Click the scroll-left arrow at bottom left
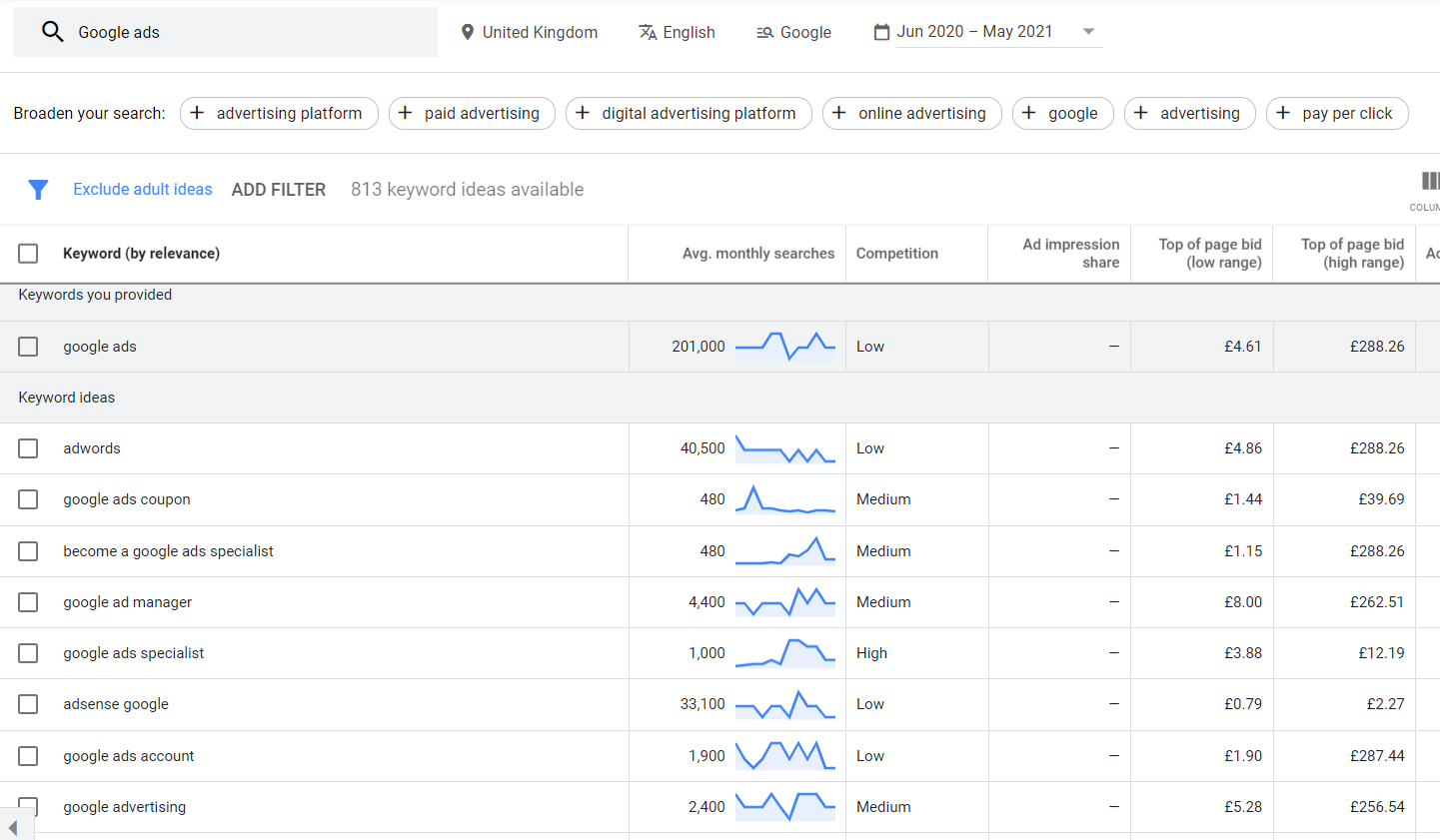The height and width of the screenshot is (840, 1440). point(13,828)
